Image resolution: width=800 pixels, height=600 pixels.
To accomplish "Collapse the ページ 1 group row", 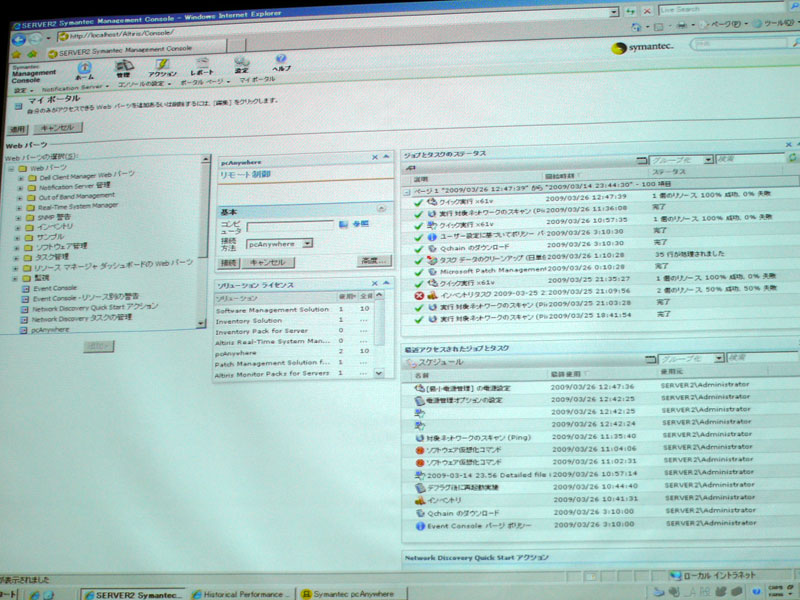I will pos(407,192).
